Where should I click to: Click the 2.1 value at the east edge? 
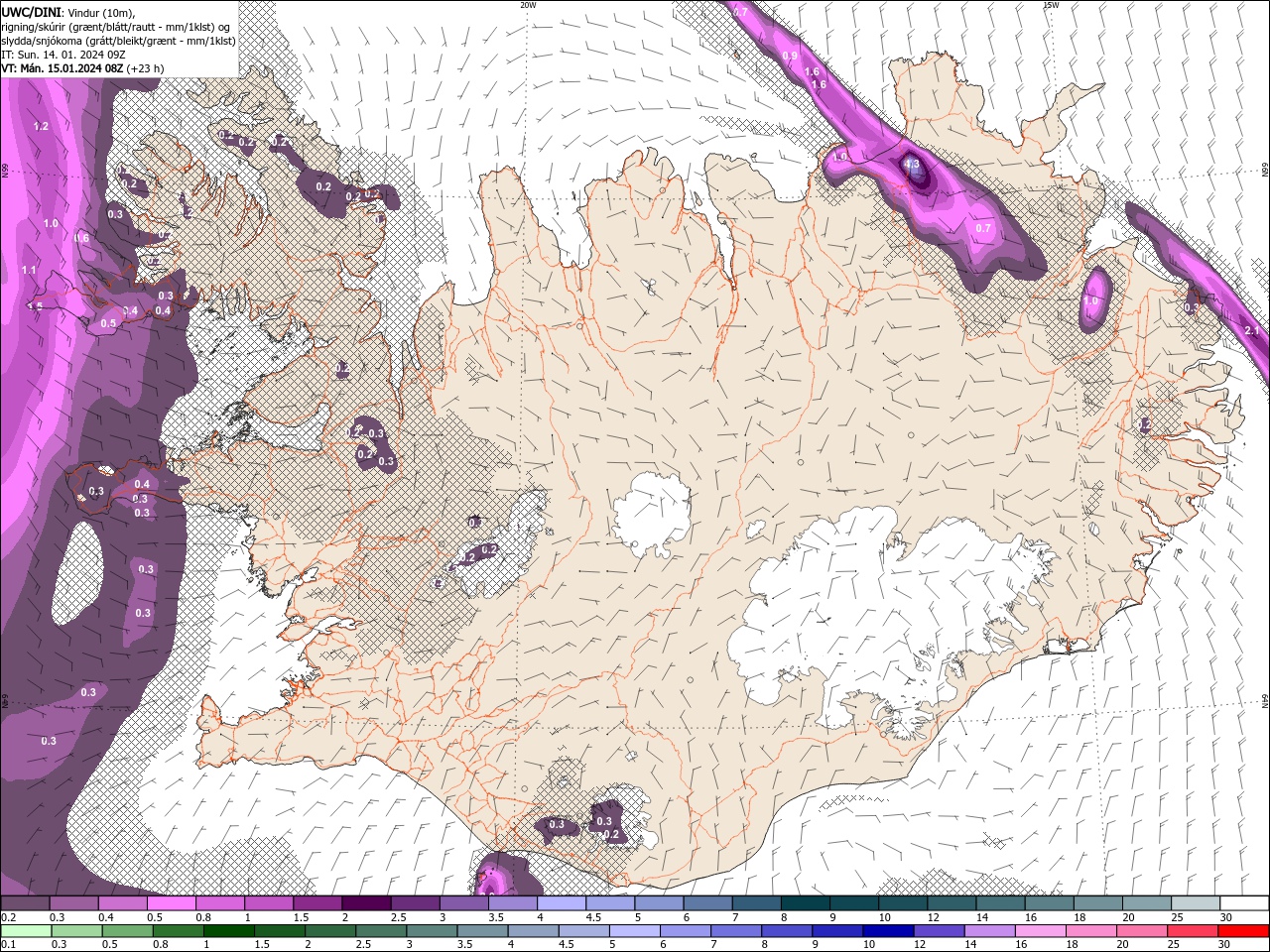point(1251,331)
